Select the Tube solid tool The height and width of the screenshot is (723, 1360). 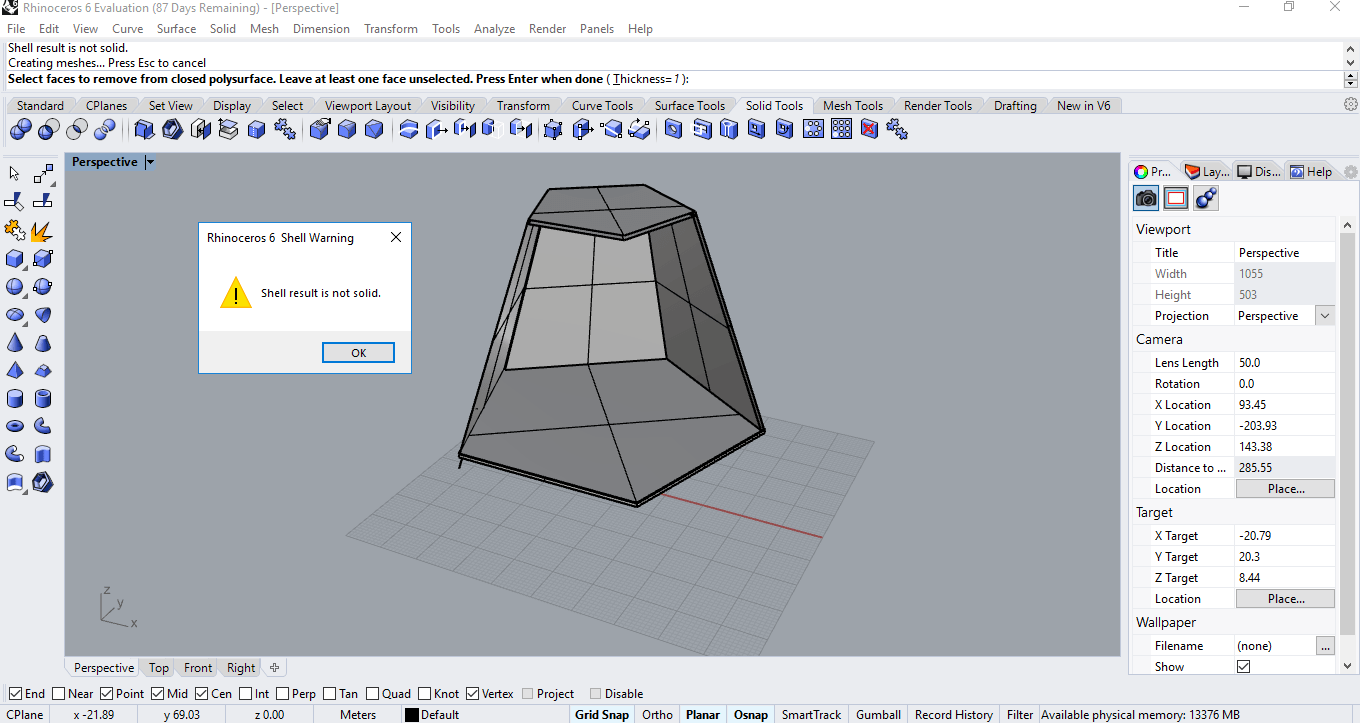[42, 399]
